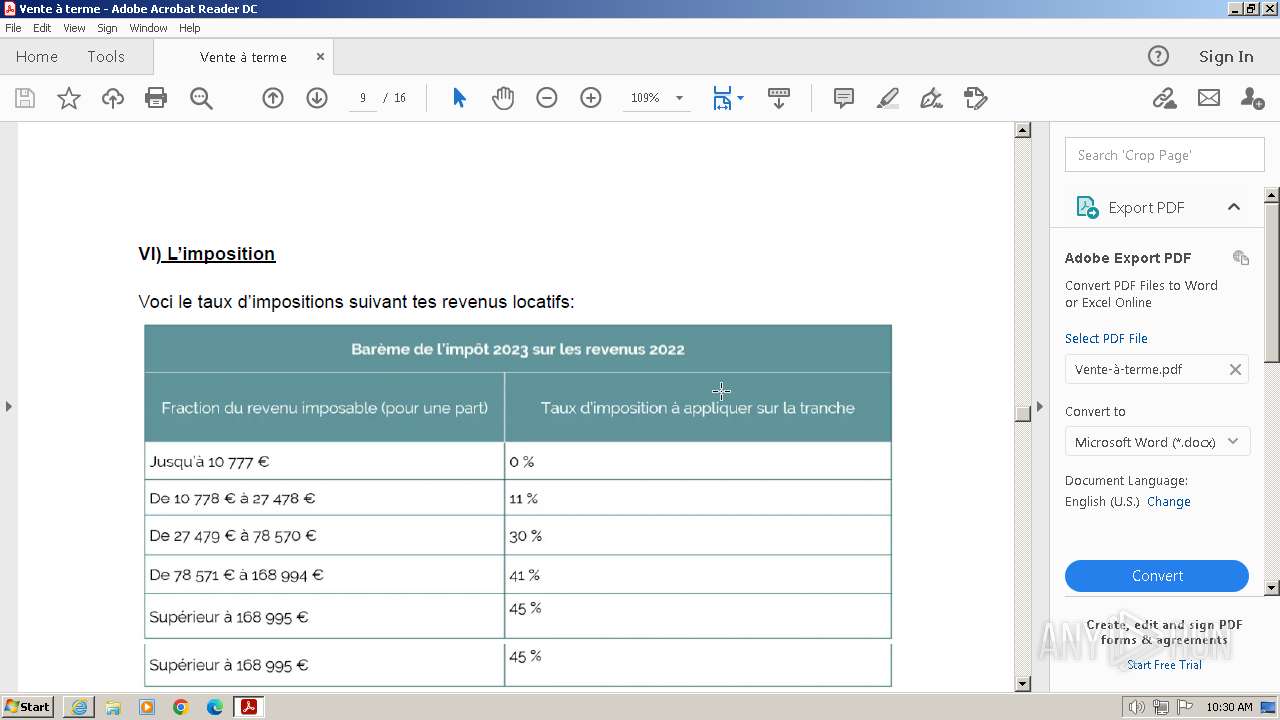
Task: Click the Change language link
Action: point(1169,501)
